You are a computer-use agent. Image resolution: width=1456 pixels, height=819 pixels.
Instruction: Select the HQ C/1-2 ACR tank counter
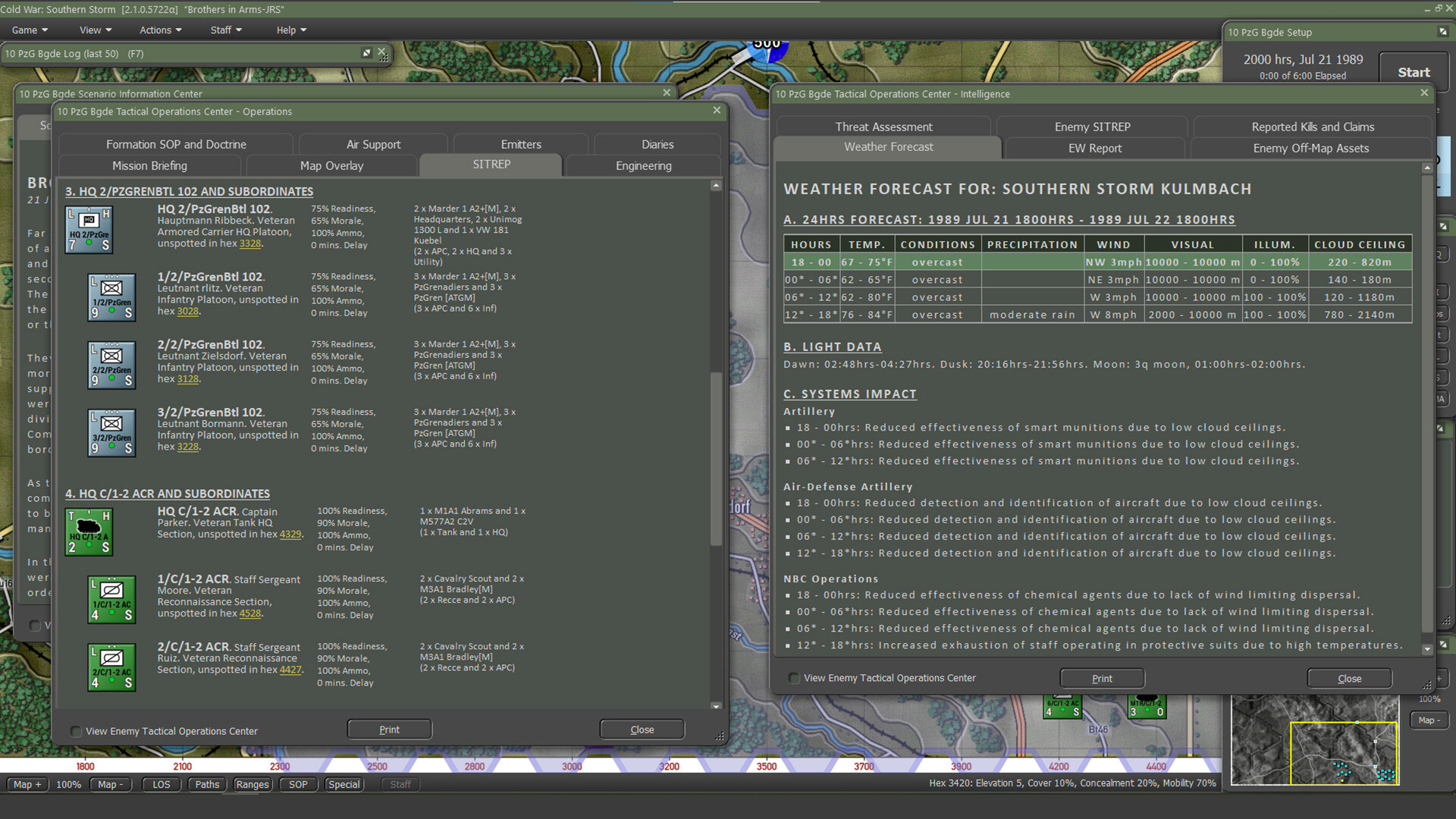click(x=89, y=532)
